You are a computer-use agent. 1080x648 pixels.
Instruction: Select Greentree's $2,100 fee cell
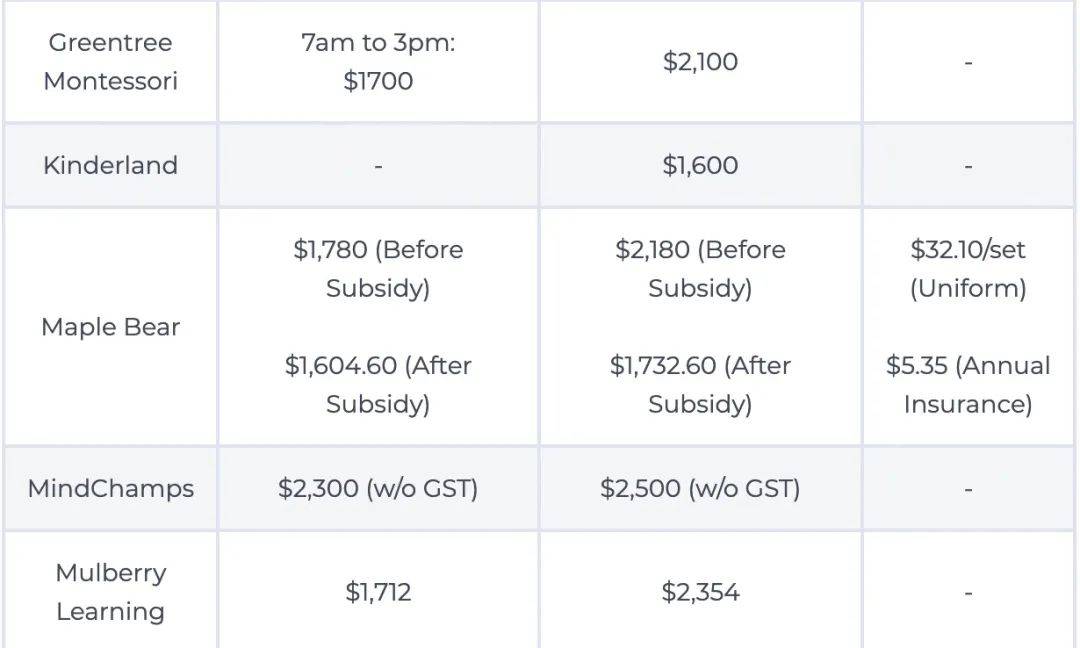700,62
